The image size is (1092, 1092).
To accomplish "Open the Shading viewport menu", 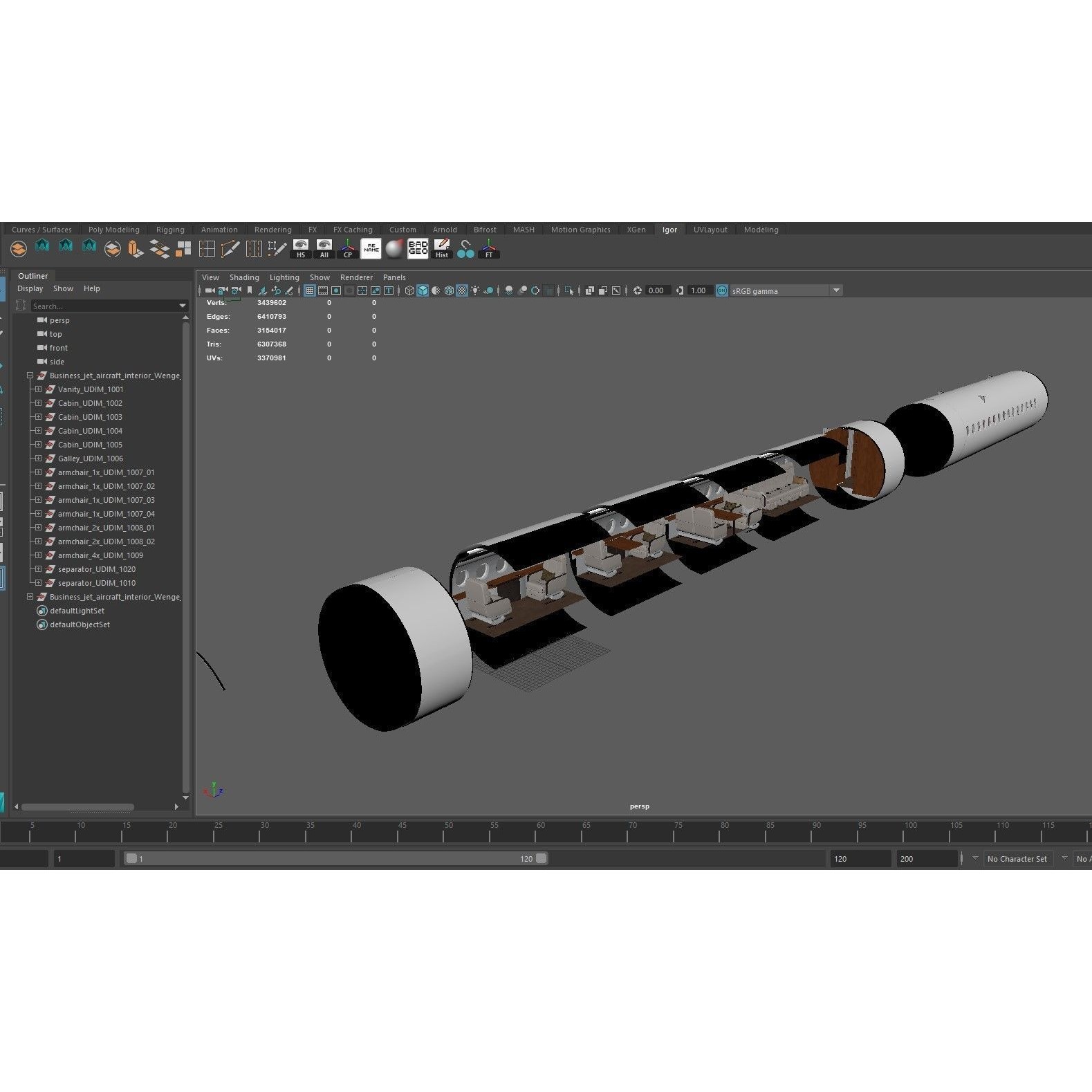I will pos(244,277).
